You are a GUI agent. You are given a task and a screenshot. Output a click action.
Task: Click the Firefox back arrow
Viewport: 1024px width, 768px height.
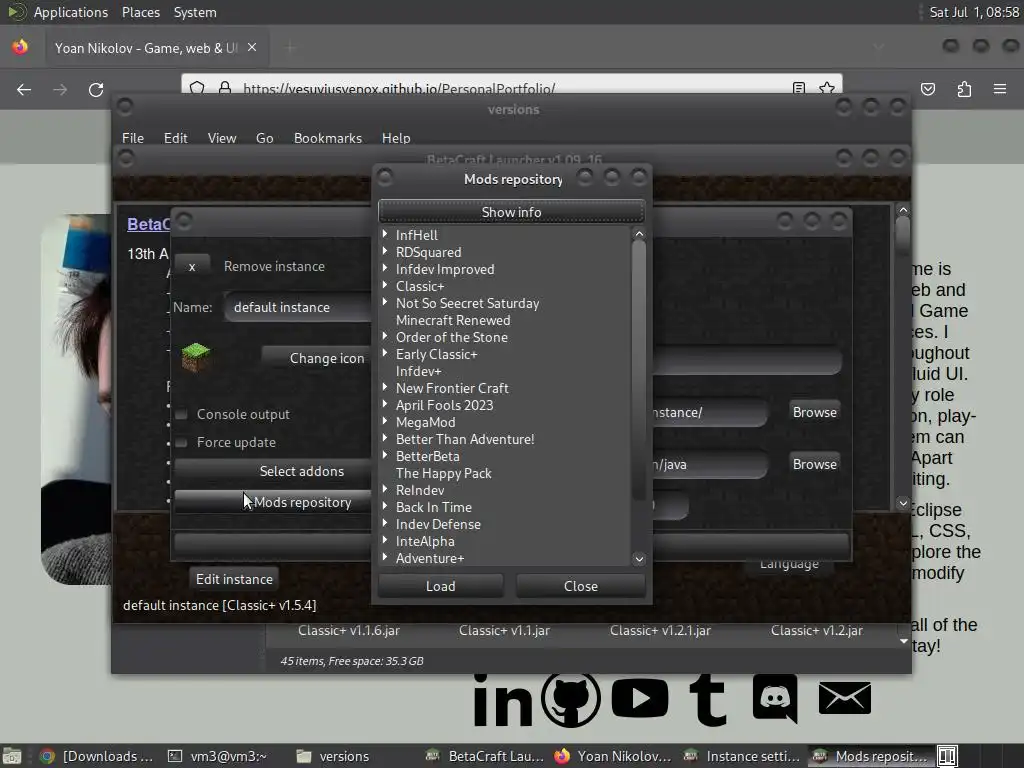click(24, 89)
